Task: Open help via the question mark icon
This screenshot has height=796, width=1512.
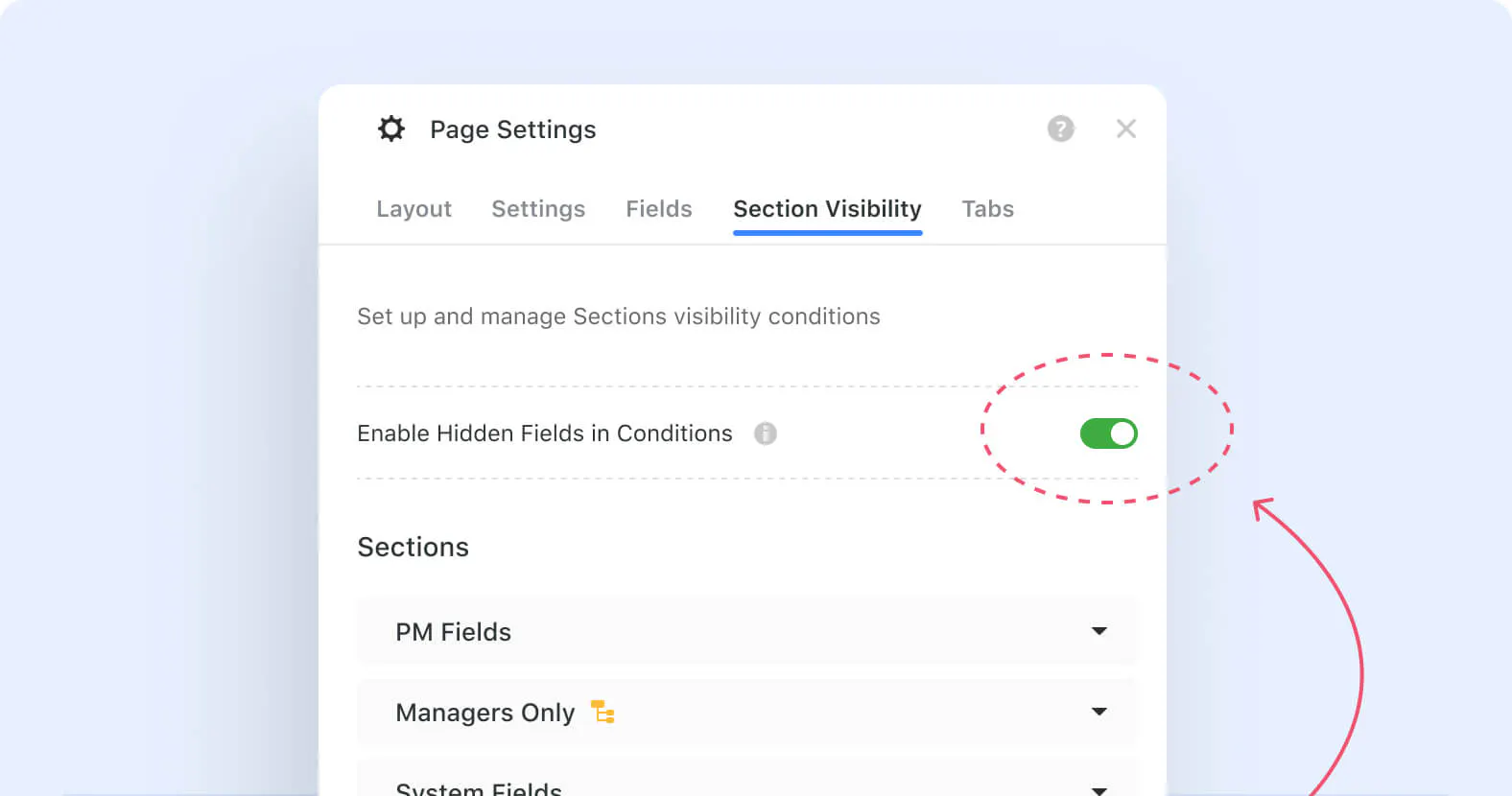Action: [x=1060, y=129]
